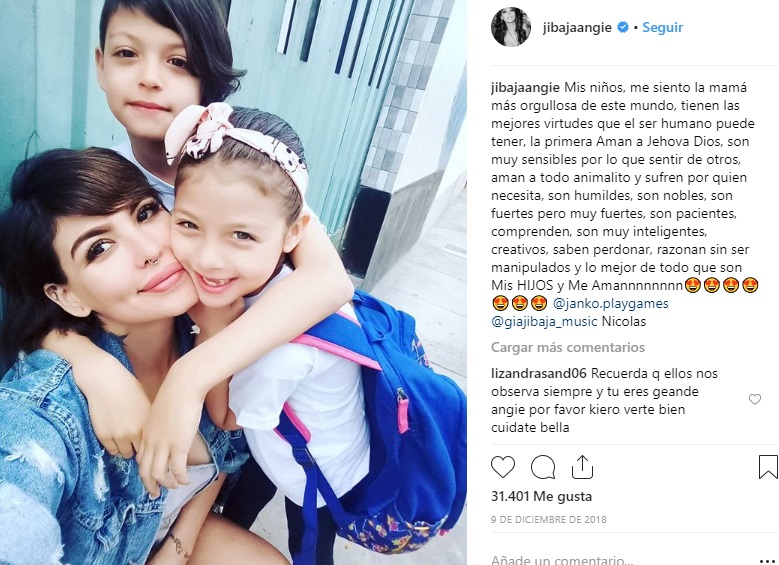Open the 9 de diciembre de 2018 timestamp
The image size is (779, 565).
548,519
